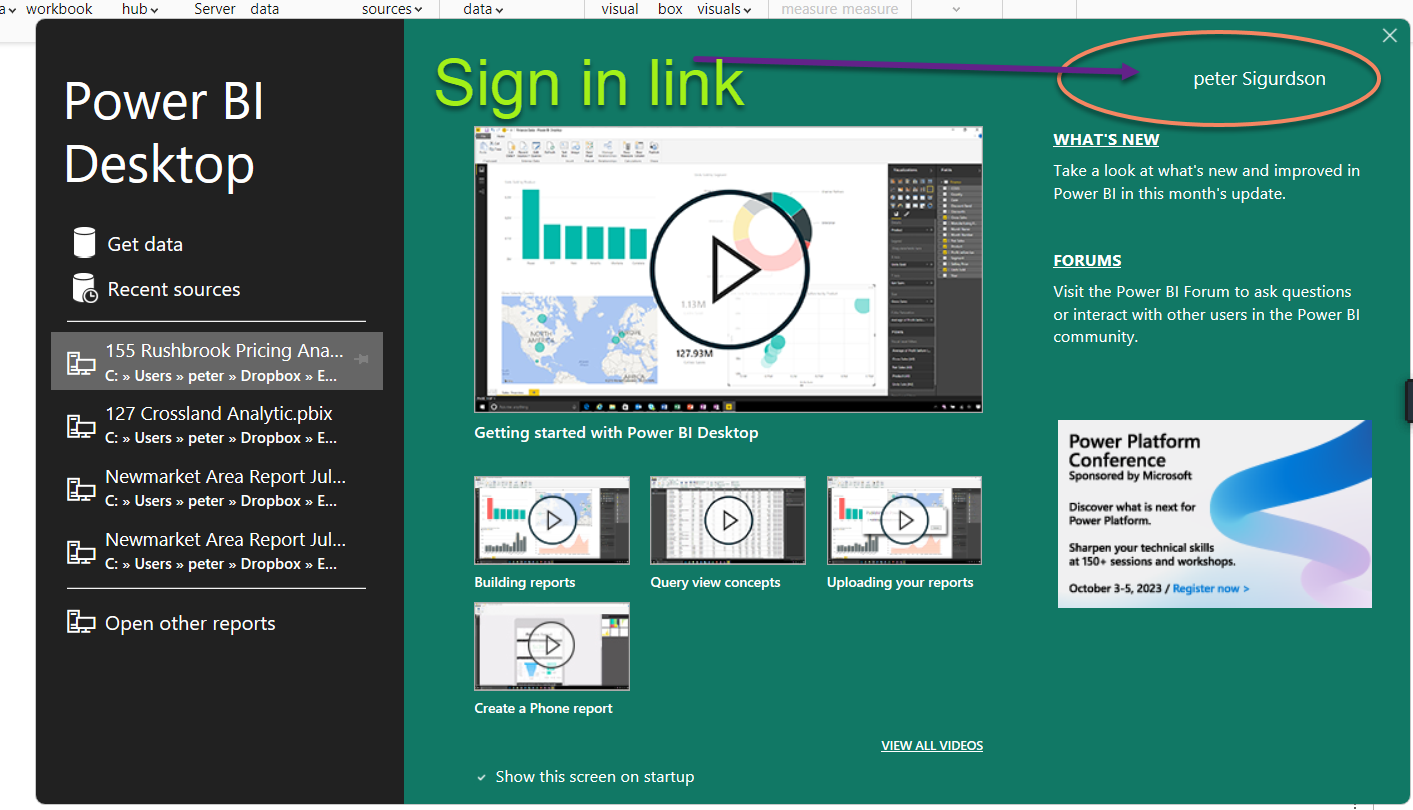Screen dimensions: 1413x810
Task: Click 'box' in the background ribbon
Action: tap(670, 9)
